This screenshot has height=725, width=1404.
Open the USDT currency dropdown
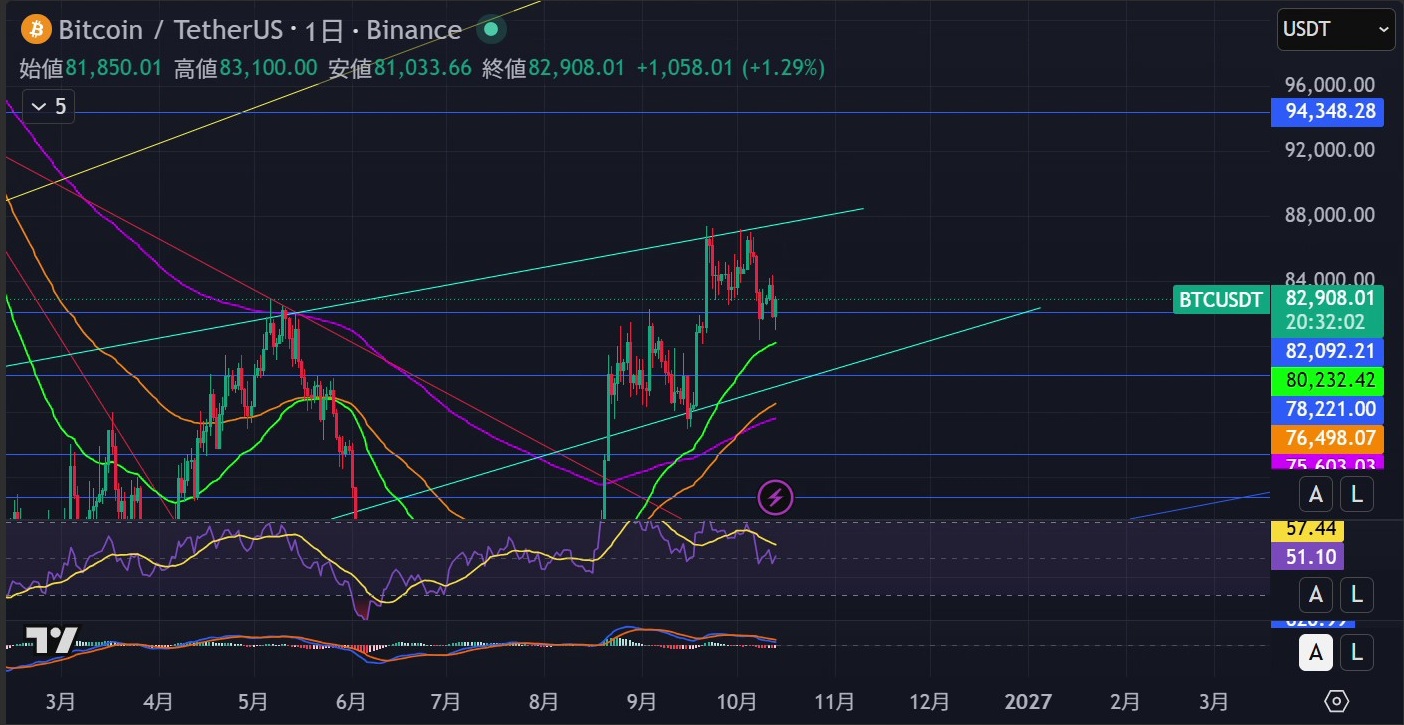tap(1335, 29)
